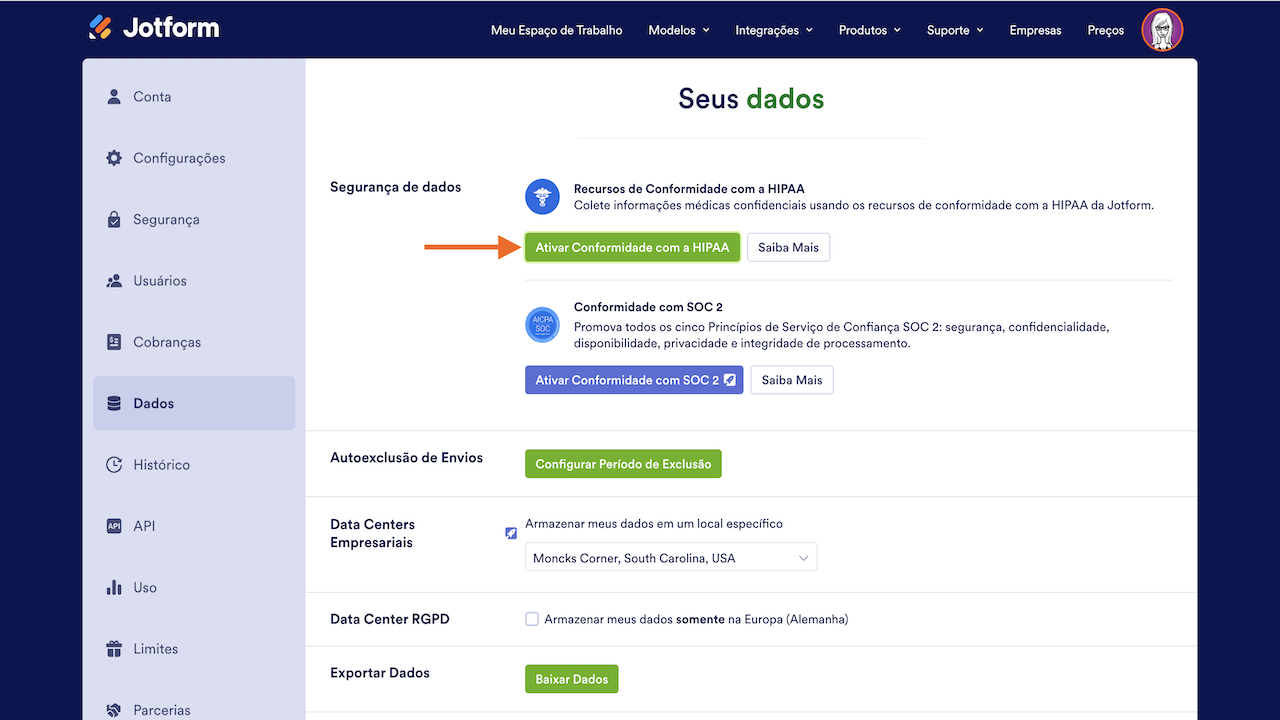
Task: Go to Meu Espaço de Trabalho
Action: (x=557, y=30)
